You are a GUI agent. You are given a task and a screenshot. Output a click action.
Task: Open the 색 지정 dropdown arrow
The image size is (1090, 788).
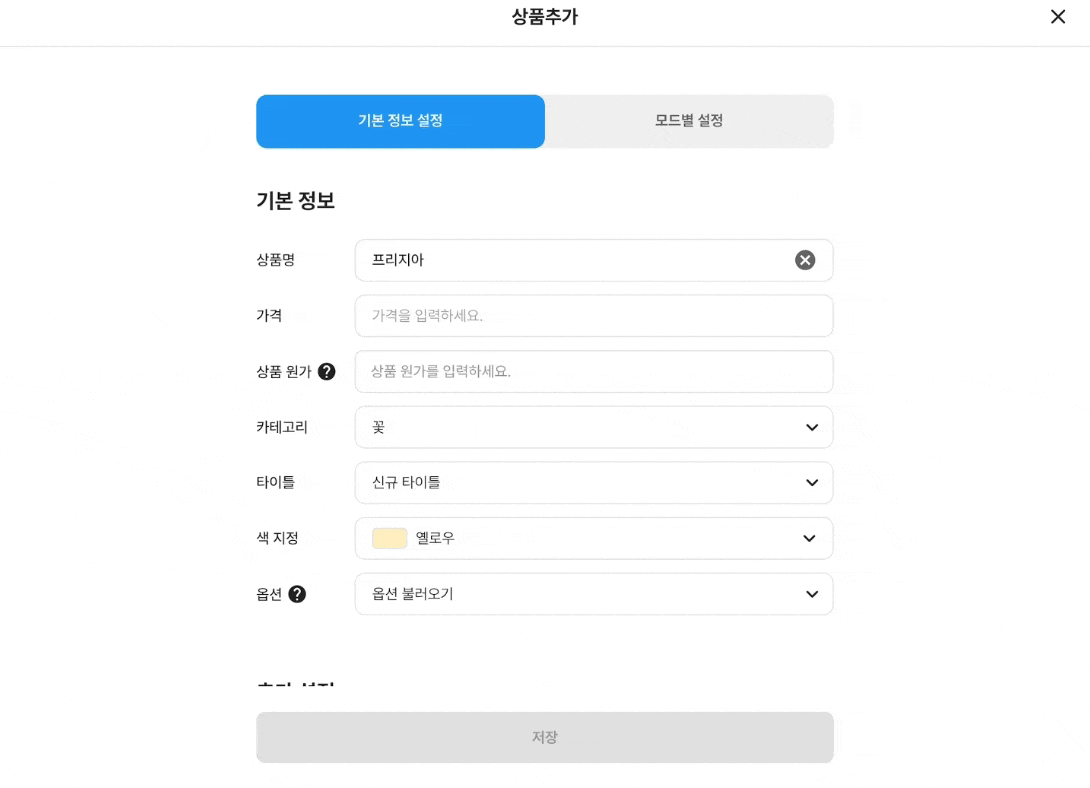tap(809, 539)
